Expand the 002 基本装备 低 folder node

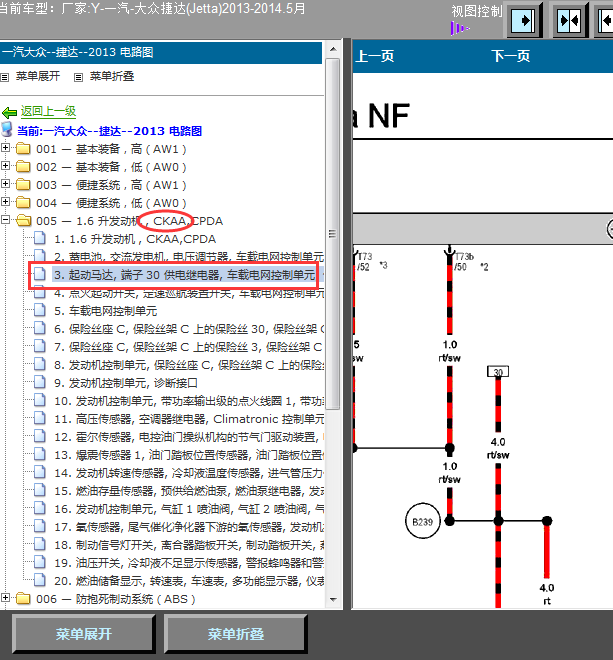pos(5,166)
